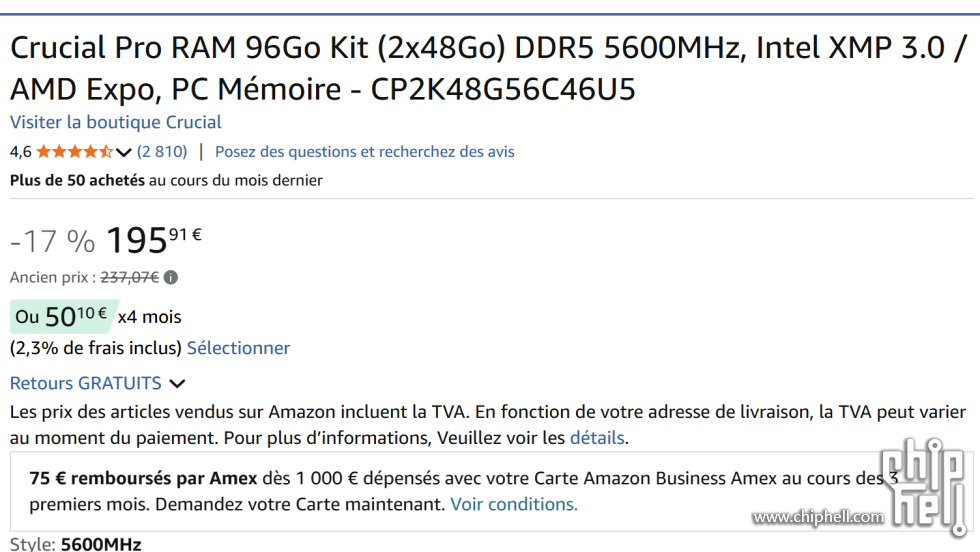Click the struck-through 237,07€ old price
The height and width of the screenshot is (552, 980).
point(130,277)
